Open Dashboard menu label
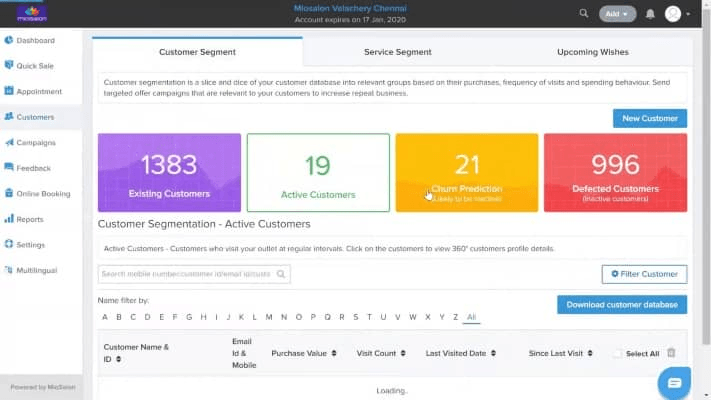This screenshot has height=400, width=711. [x=35, y=40]
